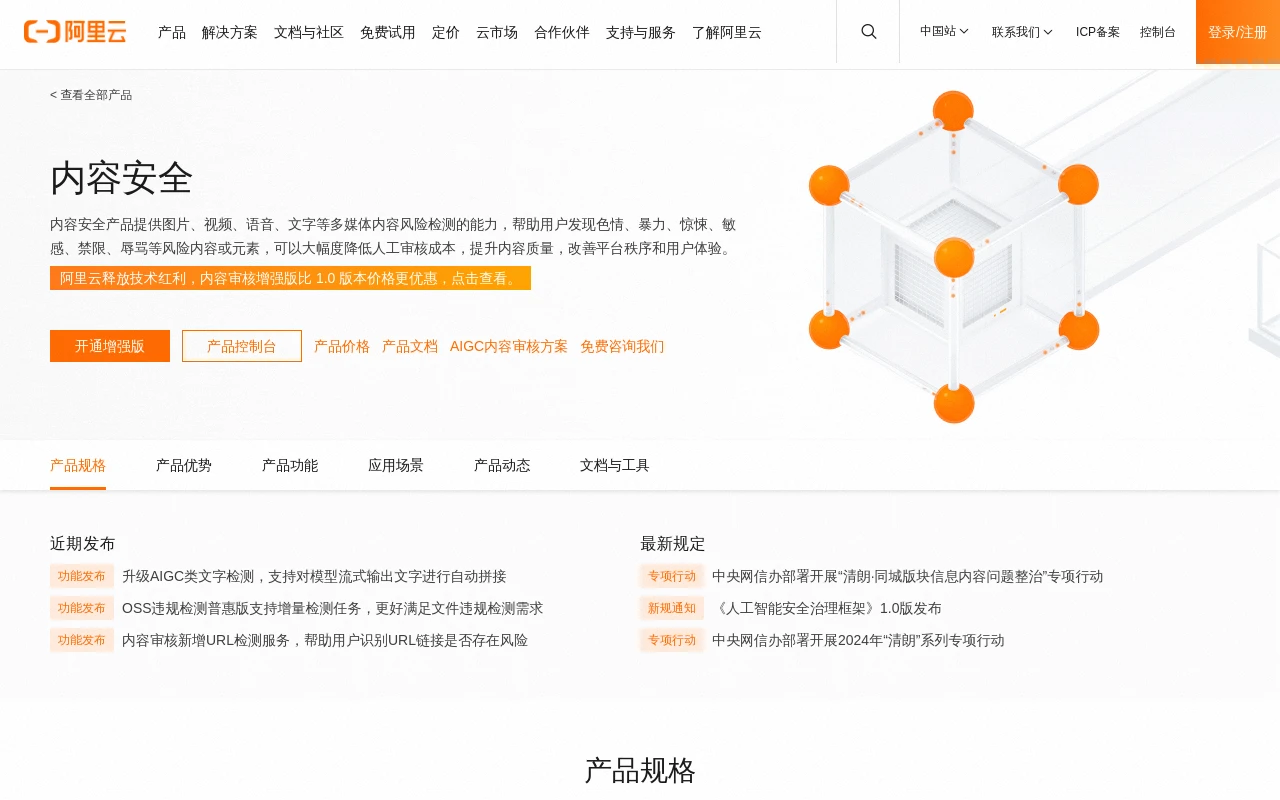Click the 登录/注册 button
The image size is (1280, 800).
(1237, 32)
